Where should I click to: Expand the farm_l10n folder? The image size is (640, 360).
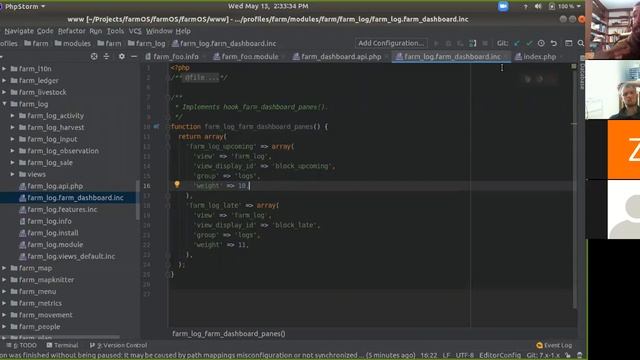(x=4, y=69)
